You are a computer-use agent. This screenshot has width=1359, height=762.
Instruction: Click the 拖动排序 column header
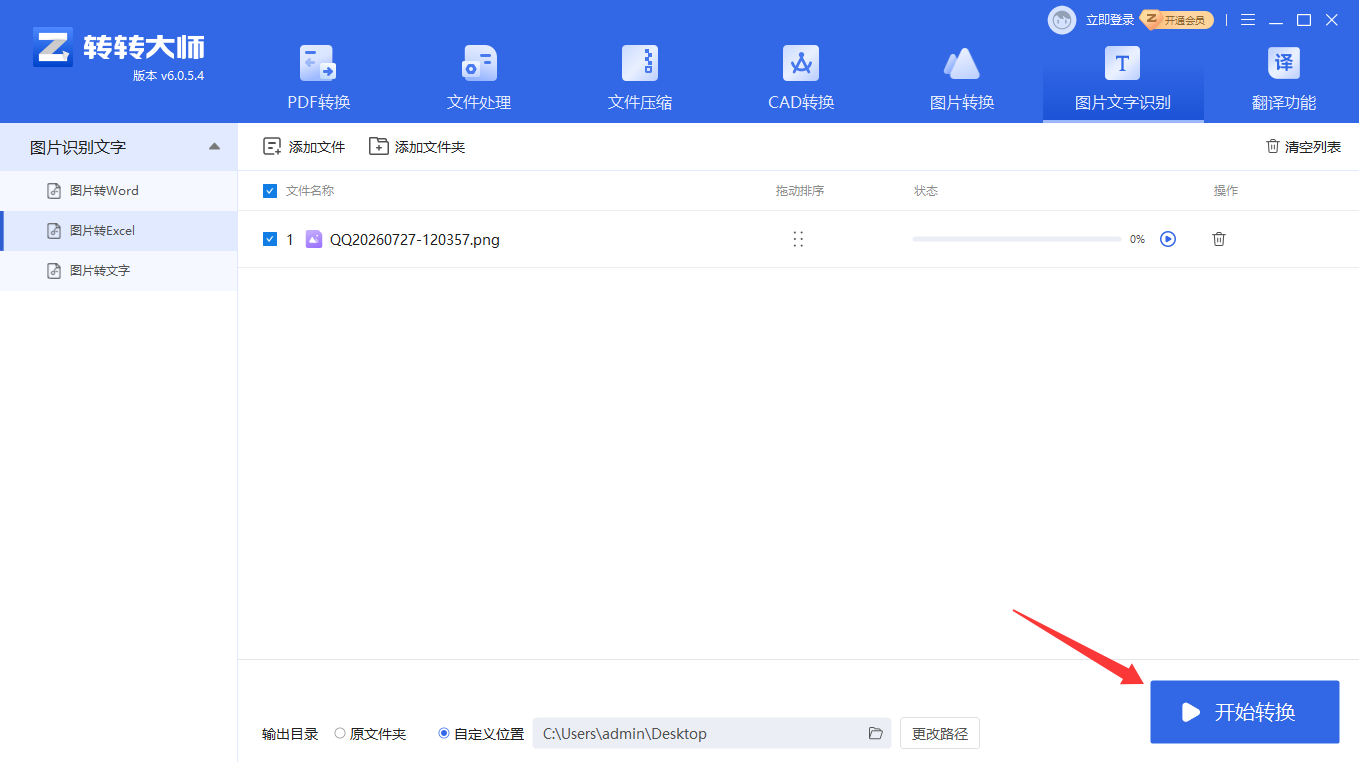[800, 191]
